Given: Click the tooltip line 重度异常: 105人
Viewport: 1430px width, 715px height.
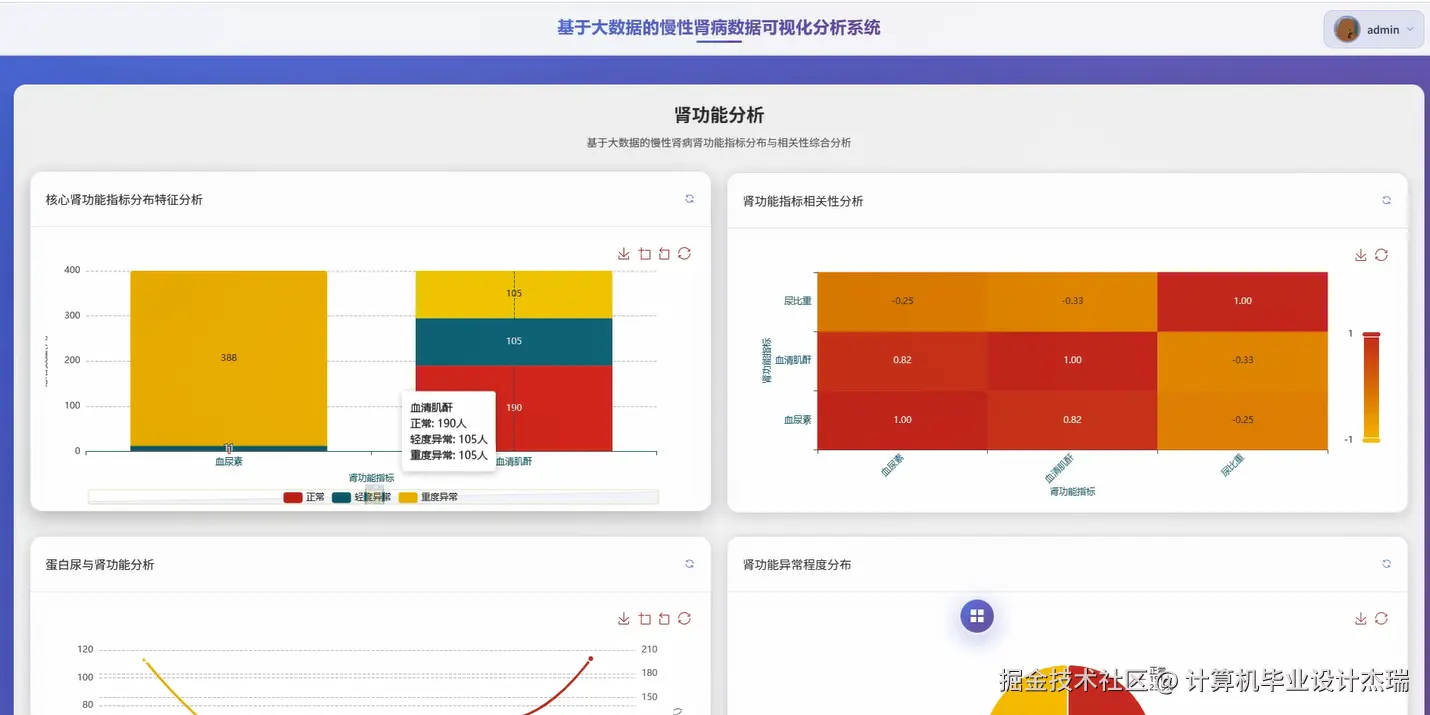Looking at the screenshot, I should 449,455.
